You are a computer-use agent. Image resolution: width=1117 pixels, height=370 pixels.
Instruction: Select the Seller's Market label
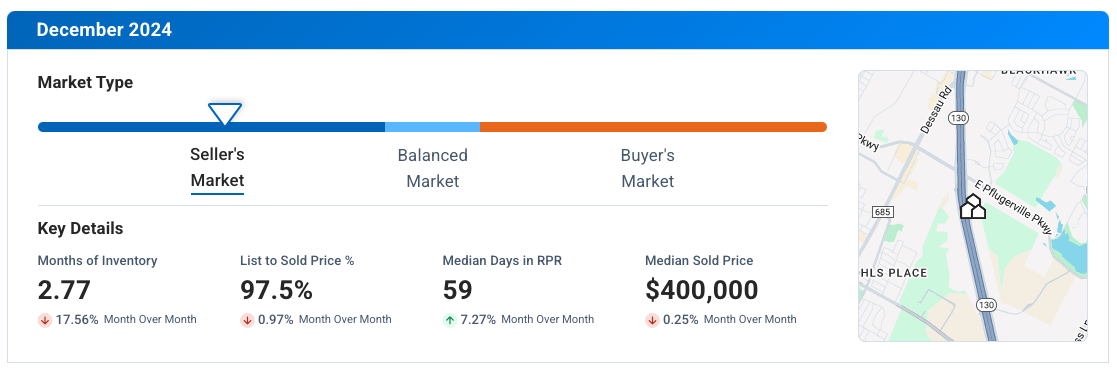pyautogui.click(x=217, y=168)
